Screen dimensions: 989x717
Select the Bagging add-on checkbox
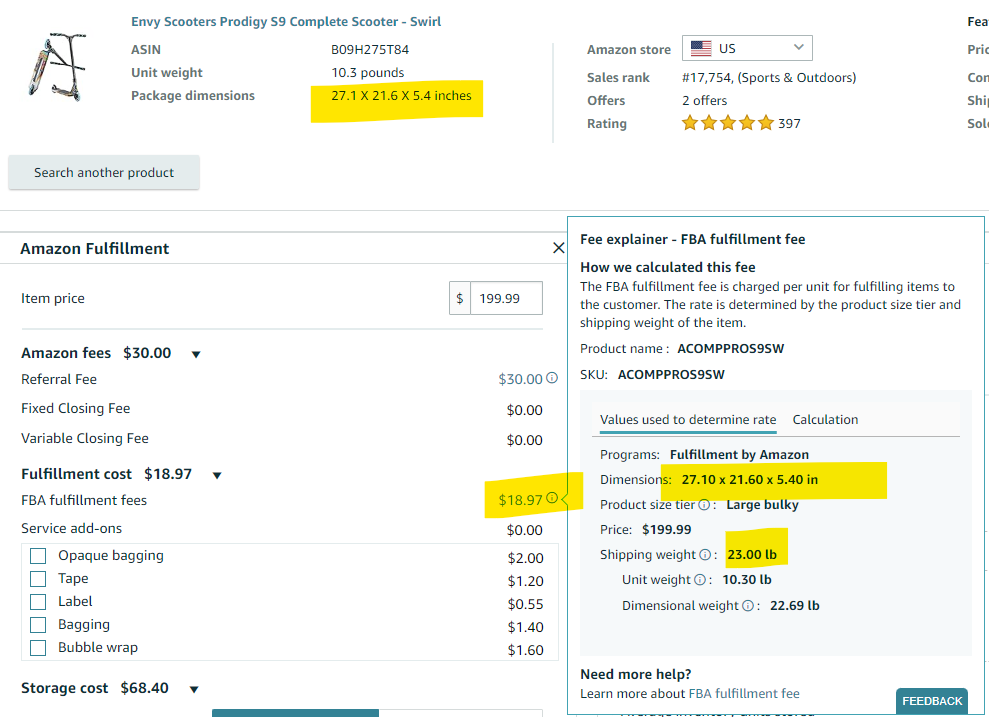pyautogui.click(x=38, y=625)
